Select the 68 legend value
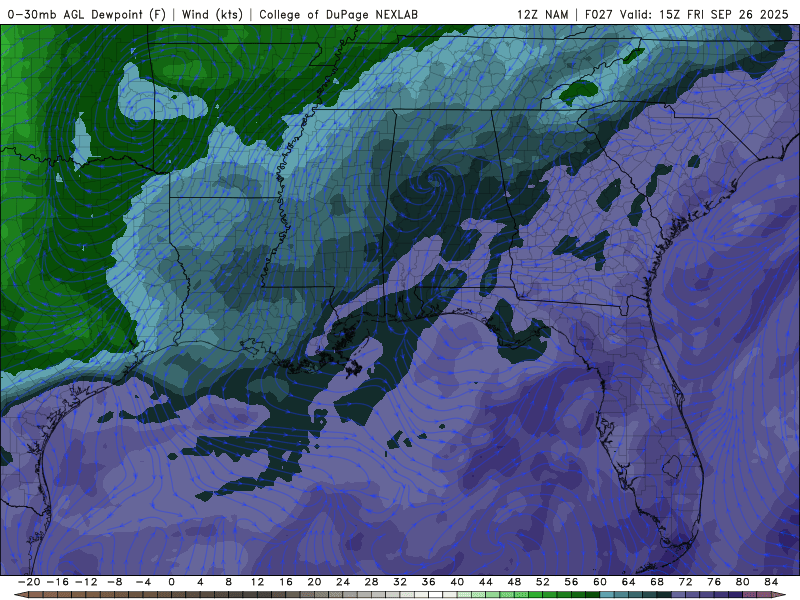 [x=657, y=582]
